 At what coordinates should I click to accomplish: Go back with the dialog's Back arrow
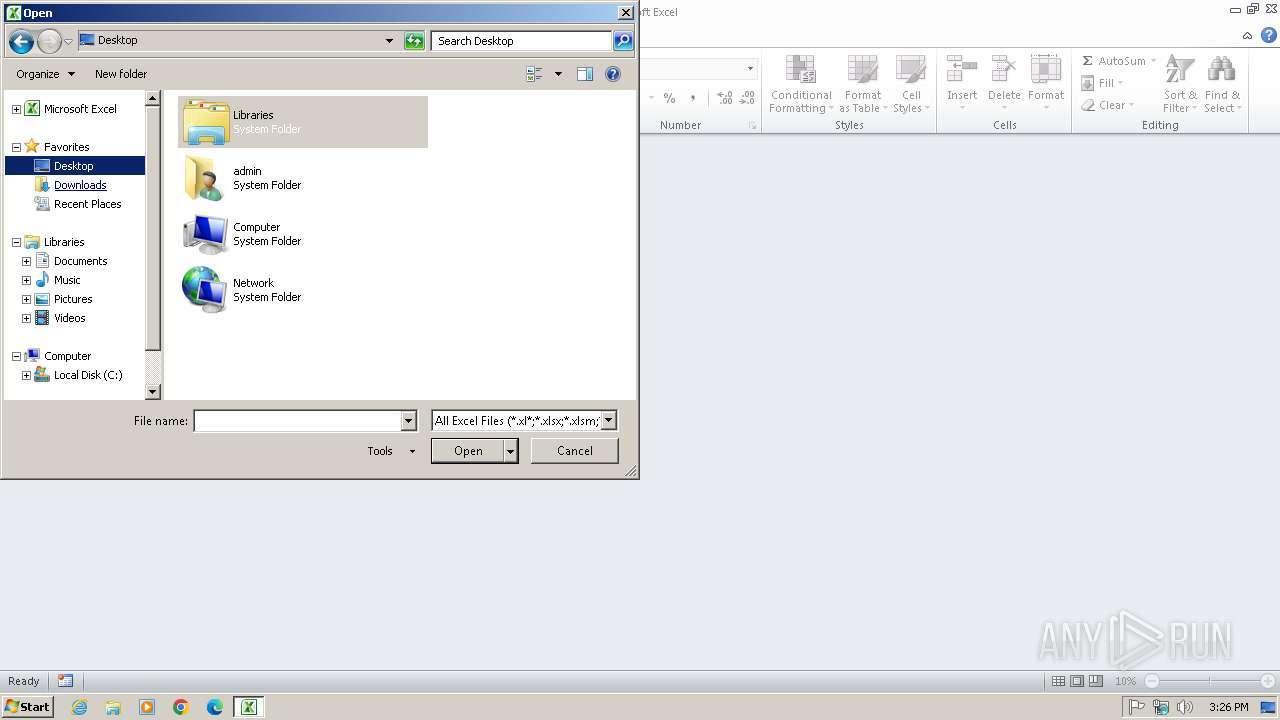pos(21,41)
